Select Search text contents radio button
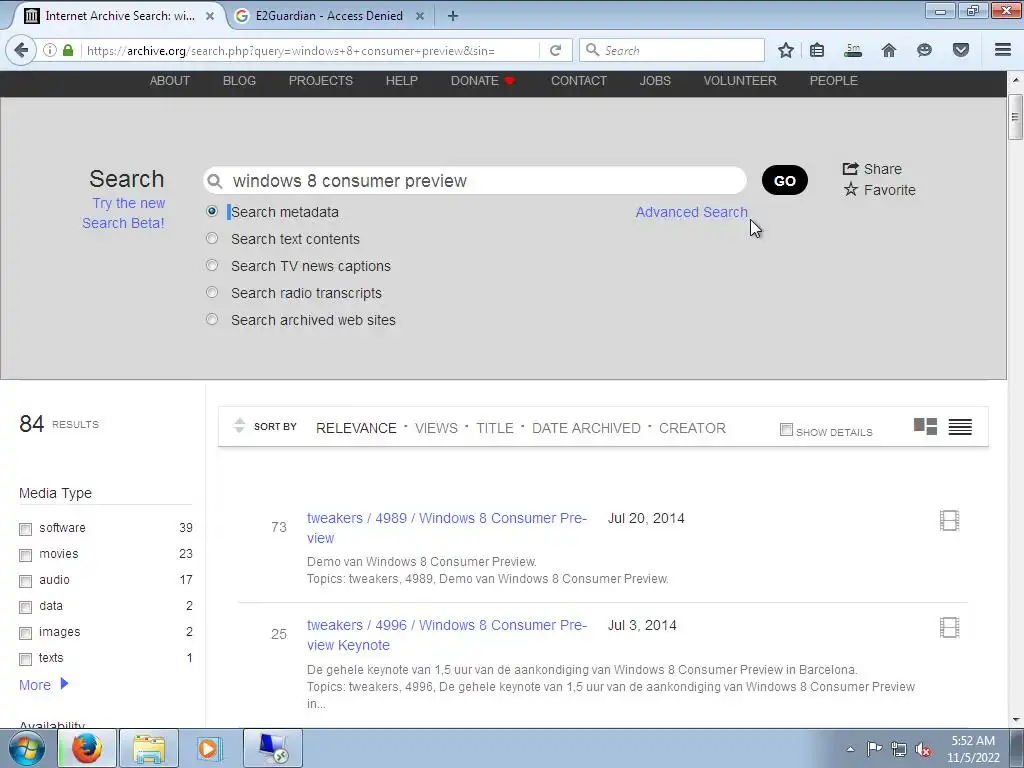Image resolution: width=1024 pixels, height=768 pixels. (212, 238)
